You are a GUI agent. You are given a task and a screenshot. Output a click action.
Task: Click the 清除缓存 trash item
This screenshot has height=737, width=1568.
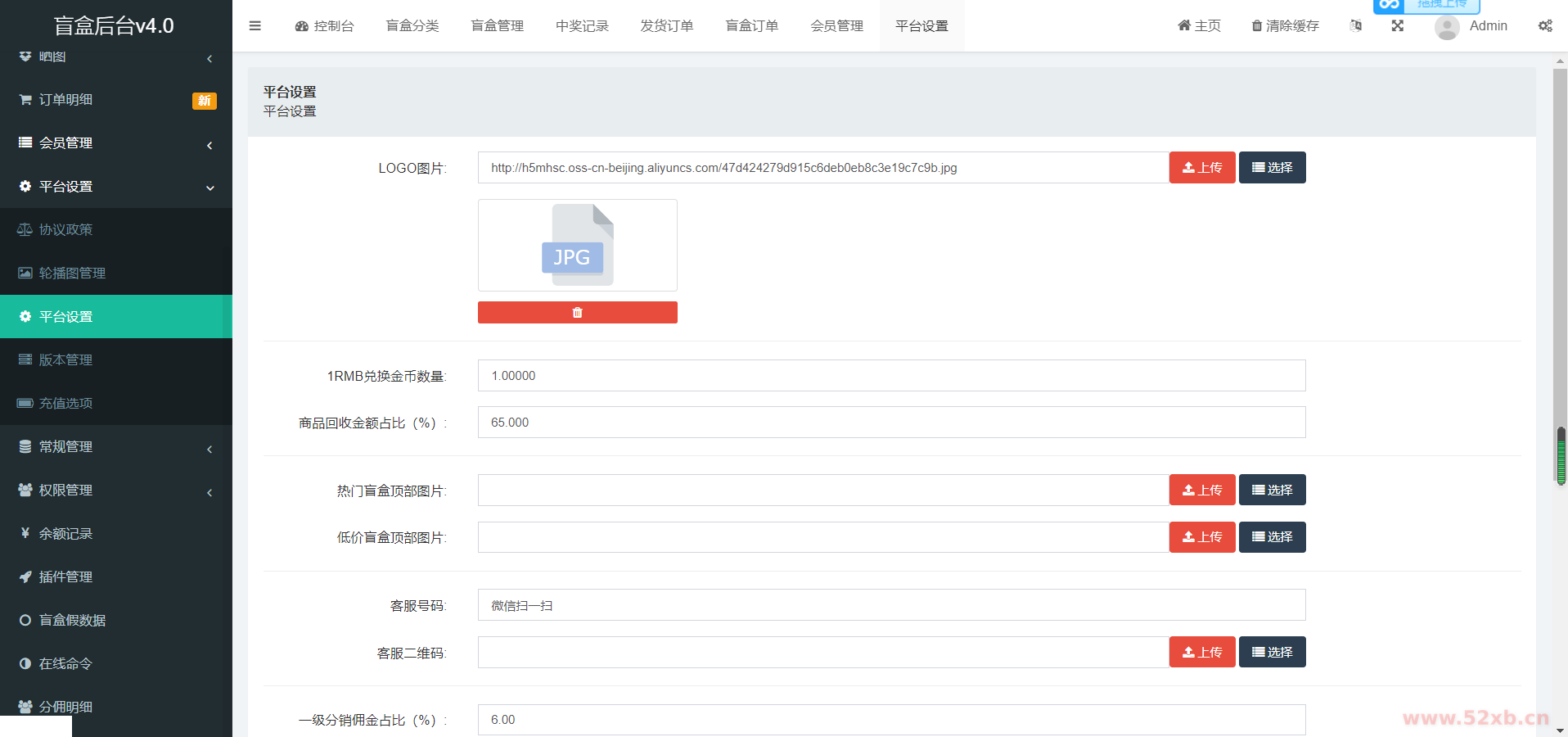pos(1285,26)
